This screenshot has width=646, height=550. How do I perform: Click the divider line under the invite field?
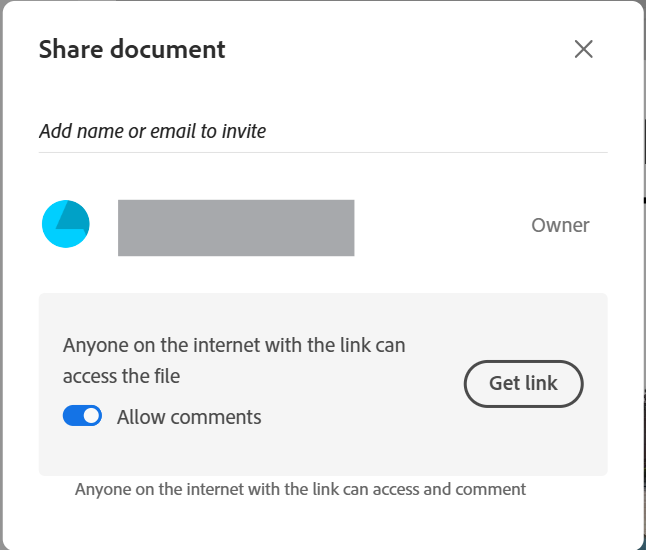coord(322,152)
